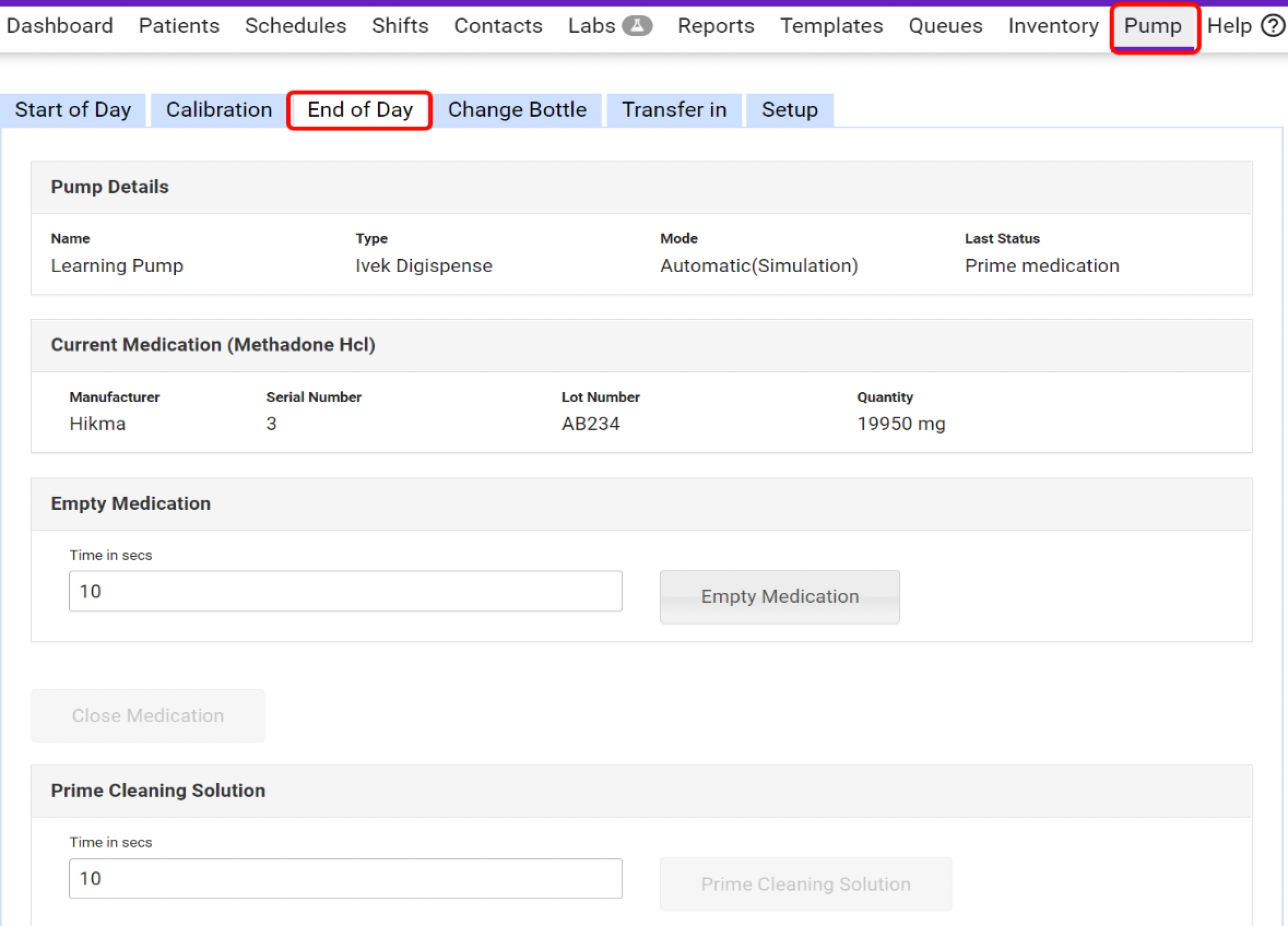Go to Queues in the top navigation
1288x926 pixels.
pos(946,25)
